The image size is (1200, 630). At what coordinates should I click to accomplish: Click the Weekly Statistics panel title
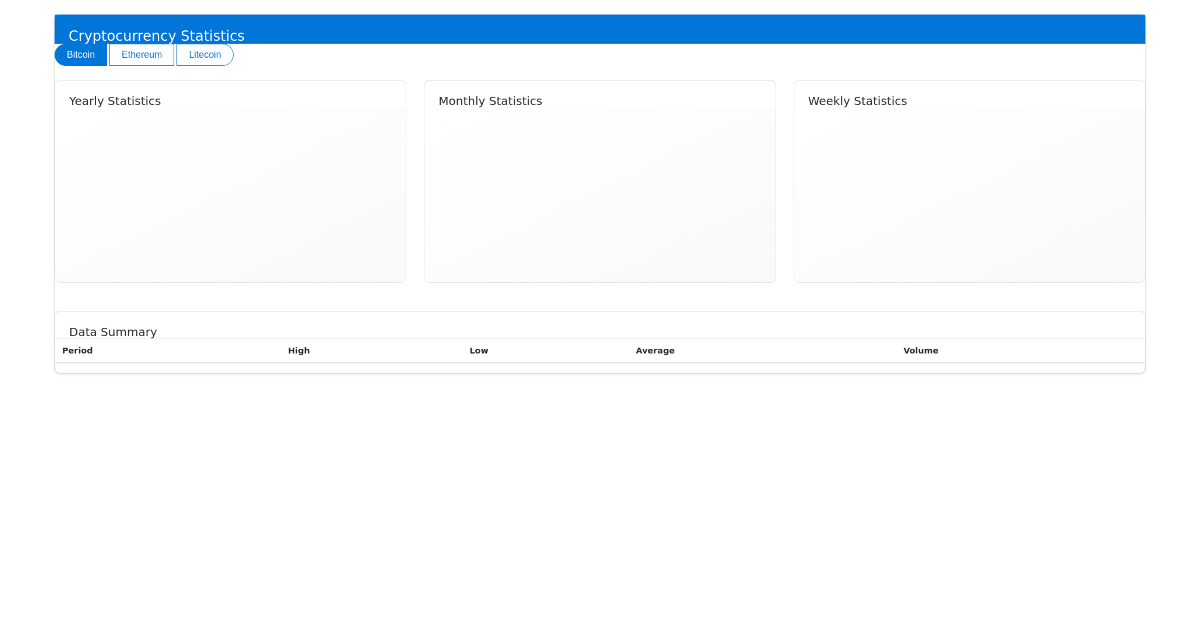[857, 100]
